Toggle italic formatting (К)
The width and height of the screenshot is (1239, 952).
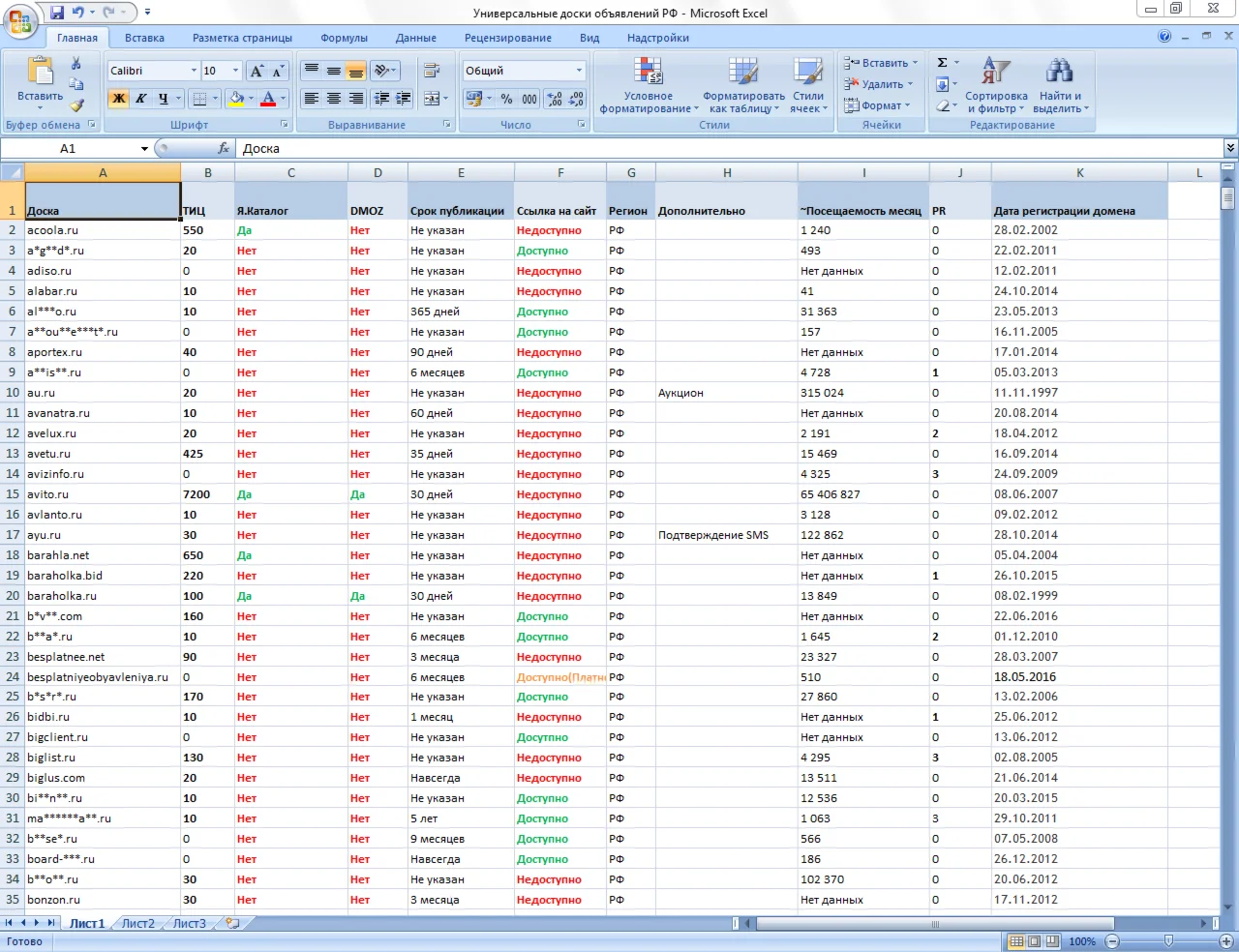[x=141, y=99]
